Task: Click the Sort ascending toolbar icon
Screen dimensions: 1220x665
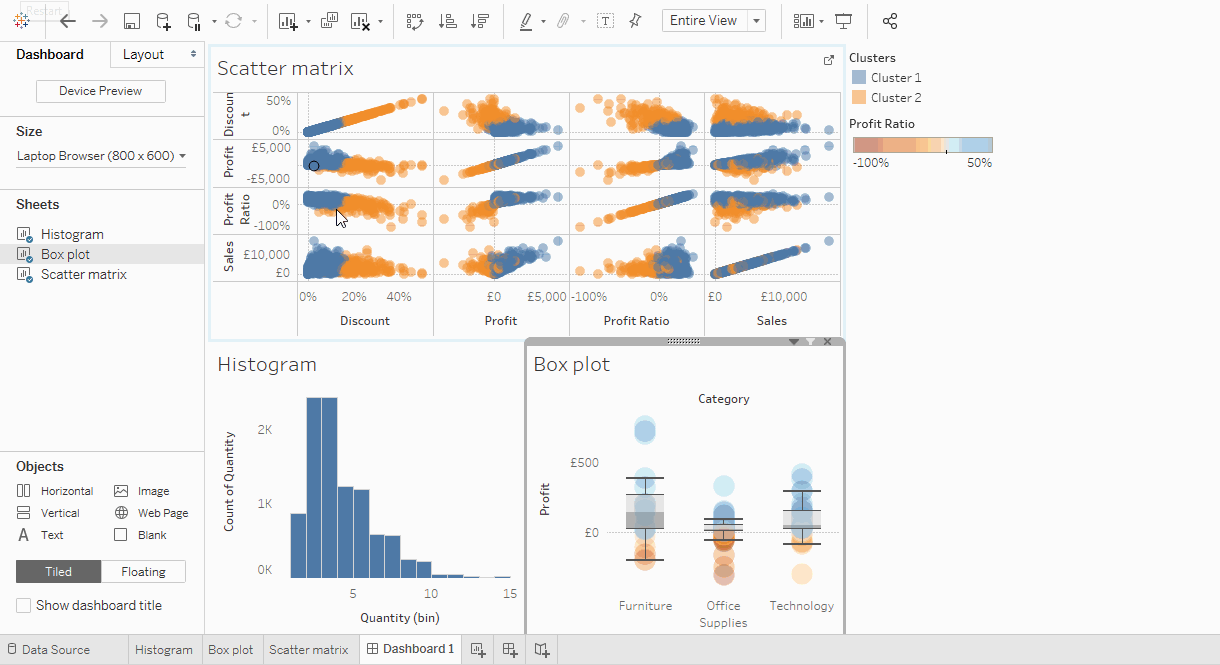Action: (x=448, y=21)
